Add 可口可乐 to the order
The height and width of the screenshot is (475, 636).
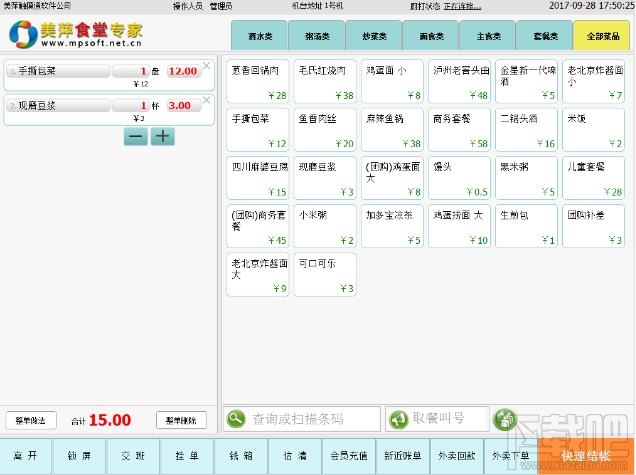(x=325, y=275)
